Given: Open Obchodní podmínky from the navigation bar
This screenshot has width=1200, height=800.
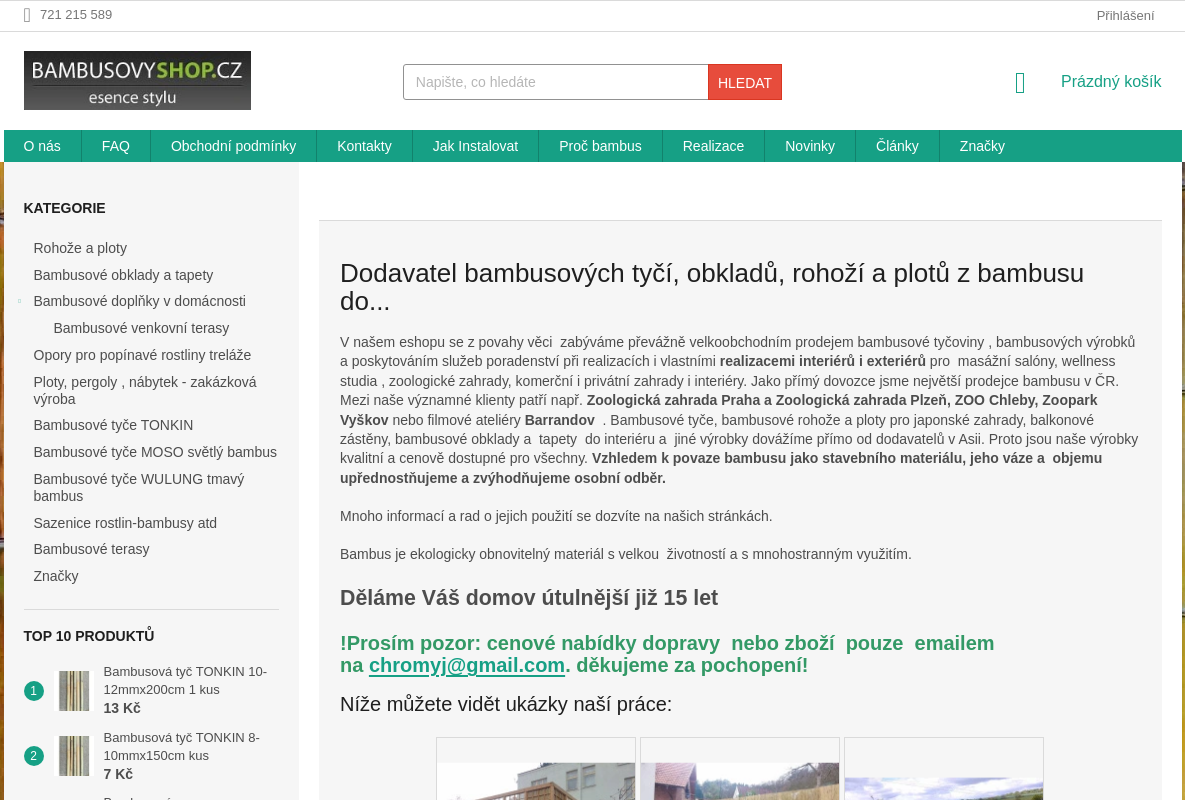Looking at the screenshot, I should coord(233,146).
